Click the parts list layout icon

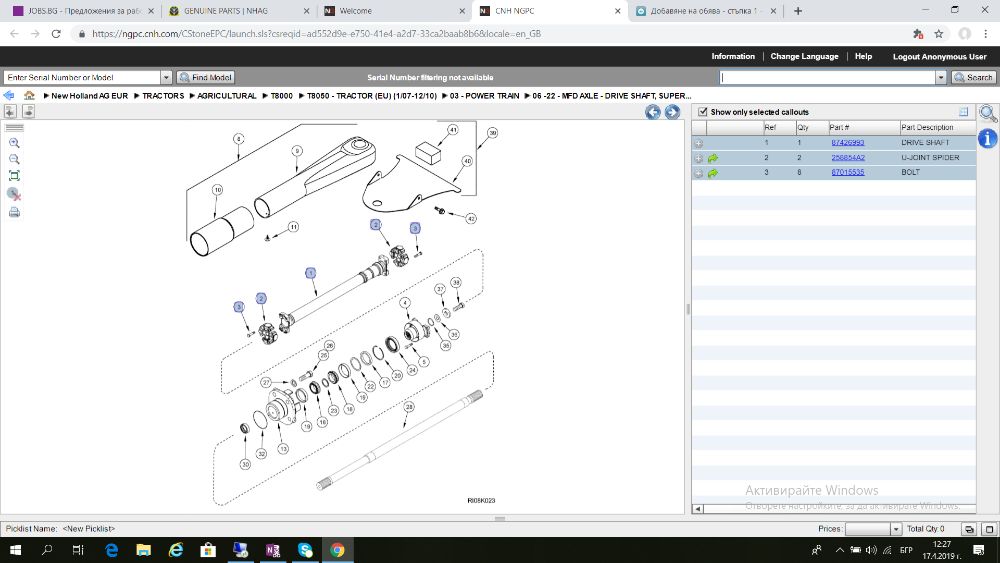click(x=964, y=112)
